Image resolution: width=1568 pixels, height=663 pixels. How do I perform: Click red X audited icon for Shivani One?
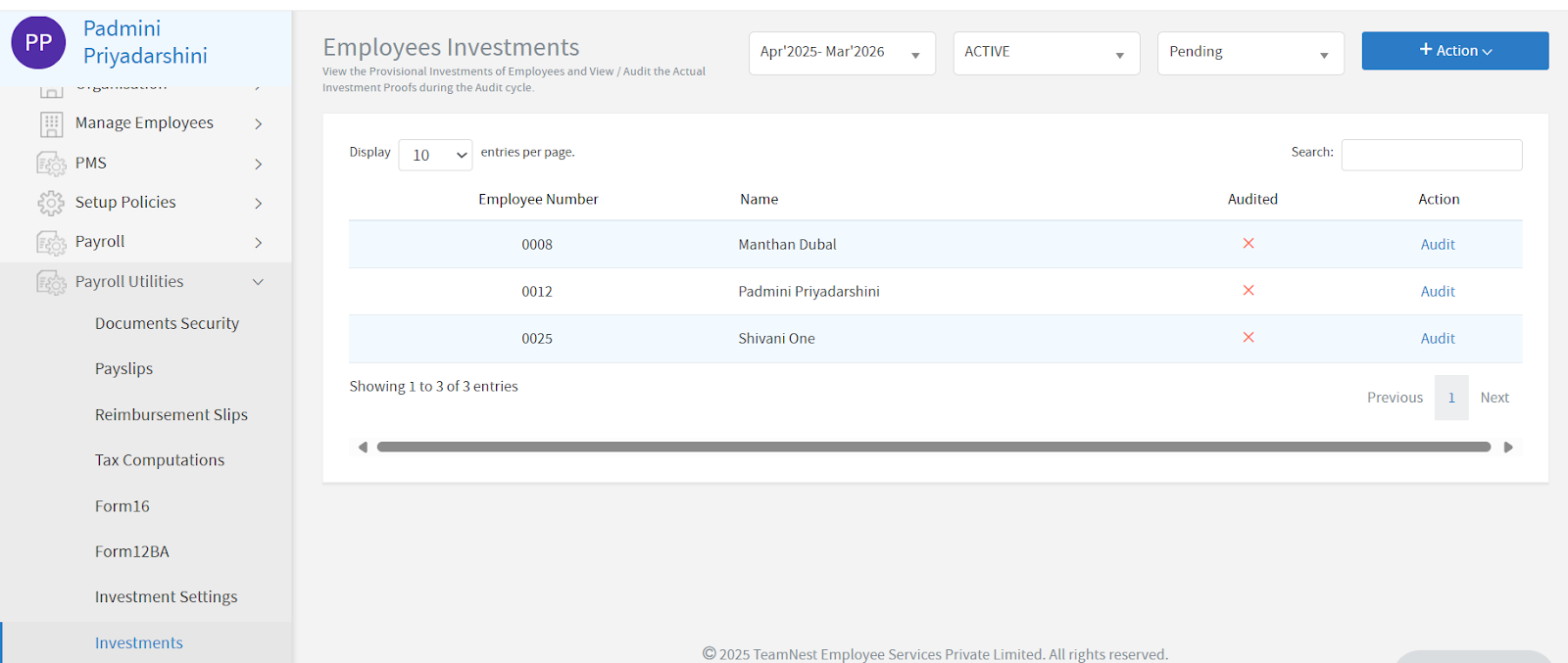1249,338
